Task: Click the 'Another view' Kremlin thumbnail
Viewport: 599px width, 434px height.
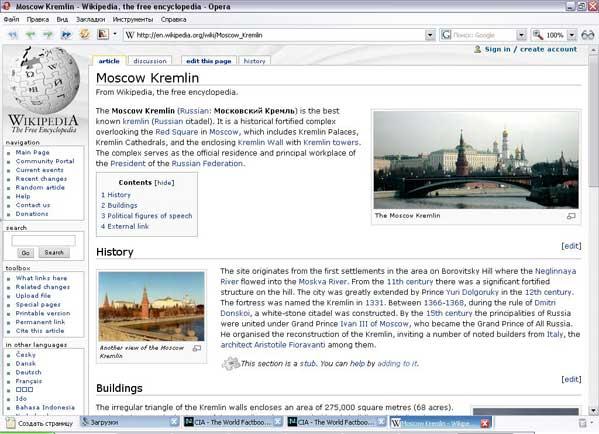Action: tap(151, 306)
